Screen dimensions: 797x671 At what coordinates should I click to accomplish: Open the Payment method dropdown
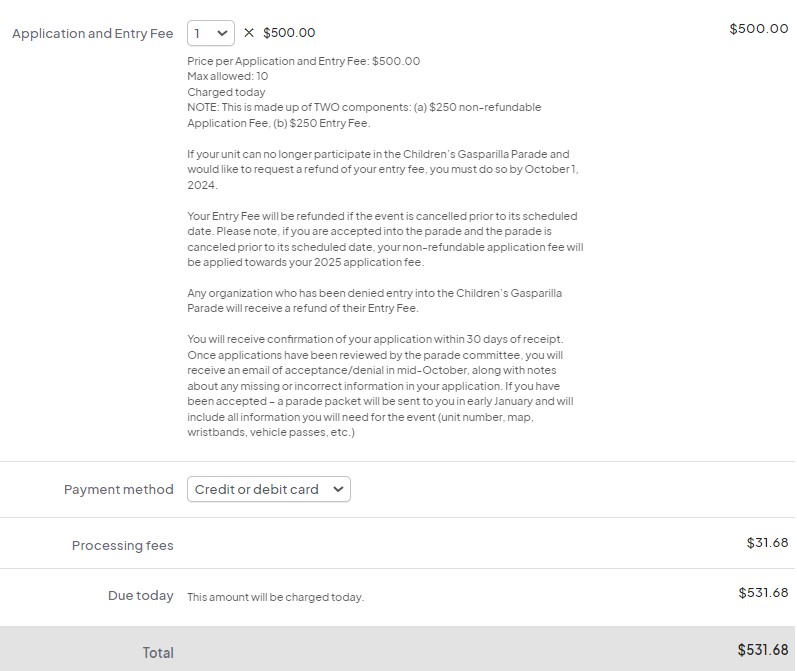pos(268,489)
